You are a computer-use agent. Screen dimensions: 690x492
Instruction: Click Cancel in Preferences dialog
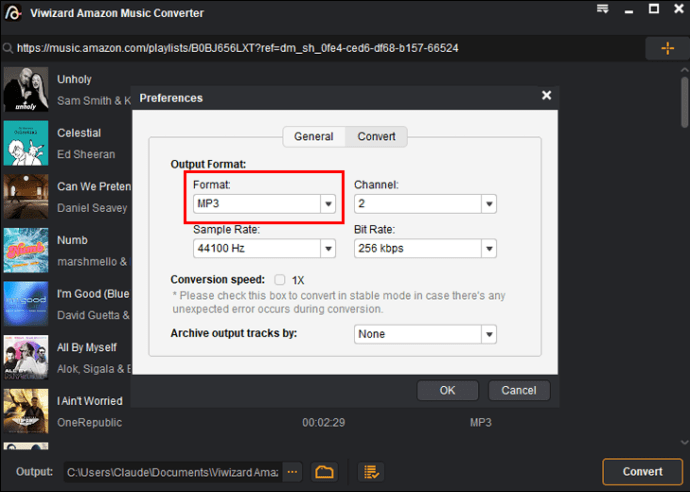519,390
